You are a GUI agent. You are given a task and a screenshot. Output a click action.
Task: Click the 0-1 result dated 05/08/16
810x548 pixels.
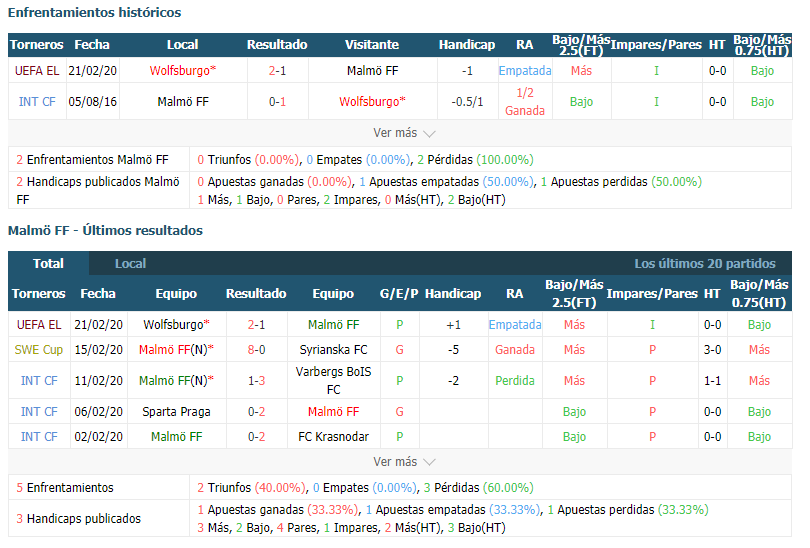tap(277, 102)
